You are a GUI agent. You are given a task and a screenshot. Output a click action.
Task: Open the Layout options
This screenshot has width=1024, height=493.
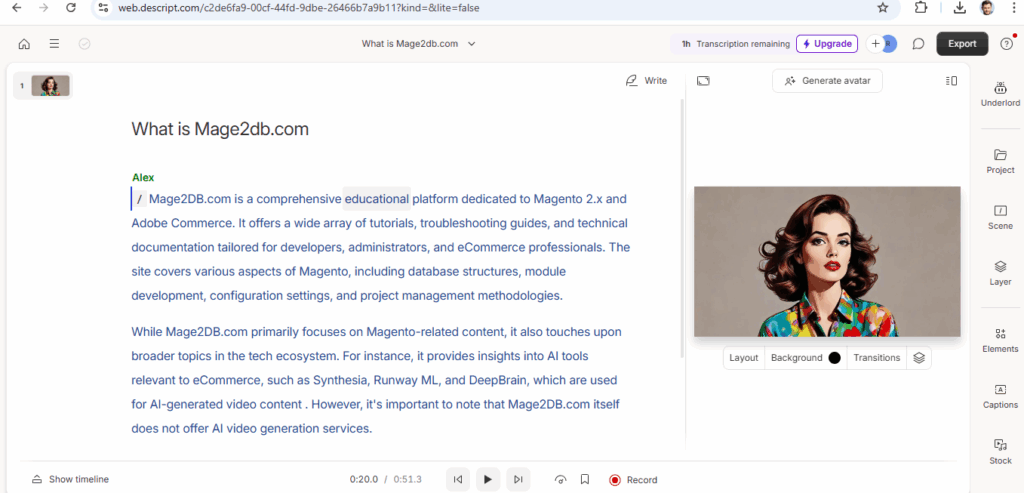click(744, 358)
